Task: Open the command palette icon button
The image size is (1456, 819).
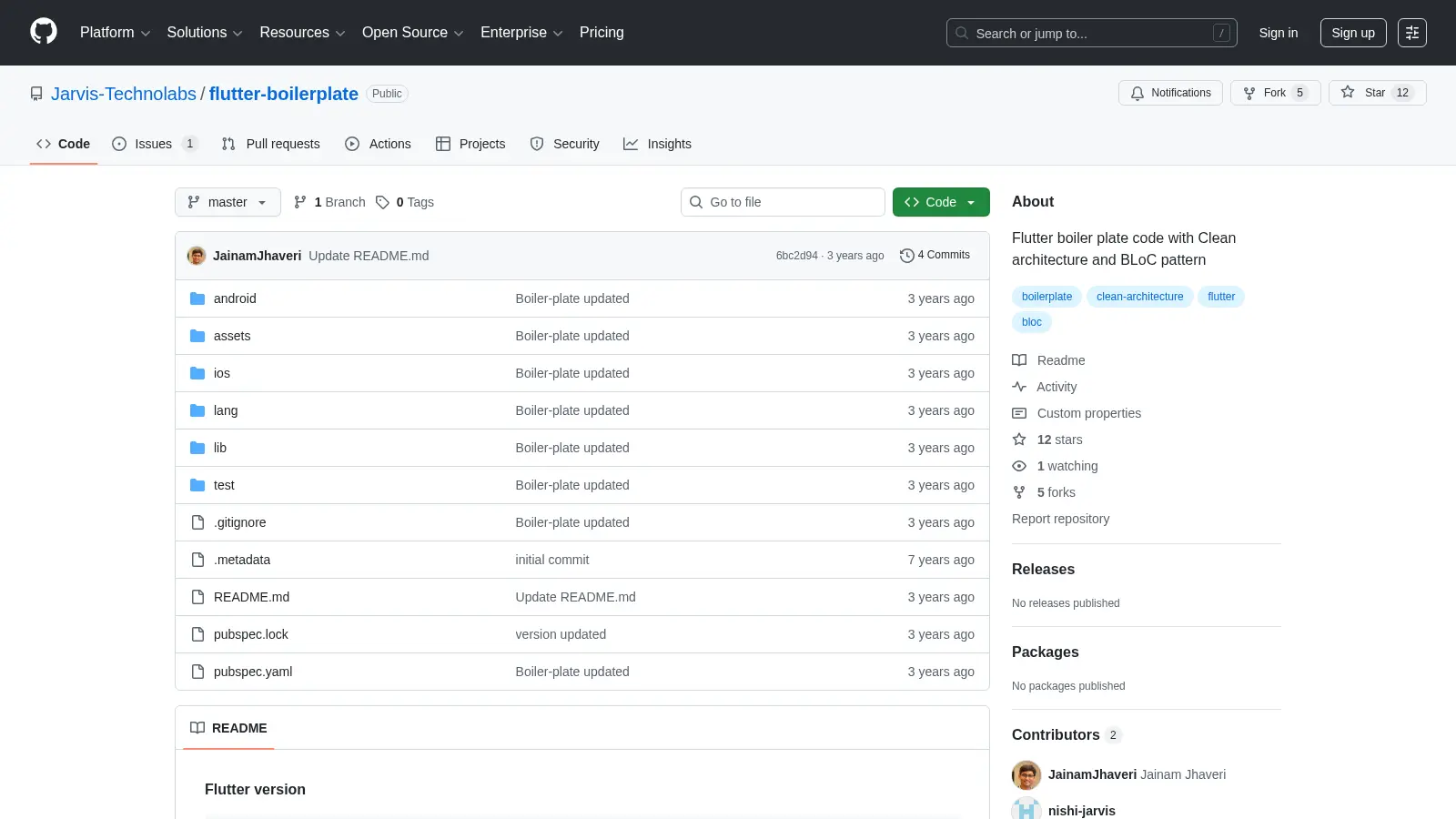Action: tap(1412, 33)
